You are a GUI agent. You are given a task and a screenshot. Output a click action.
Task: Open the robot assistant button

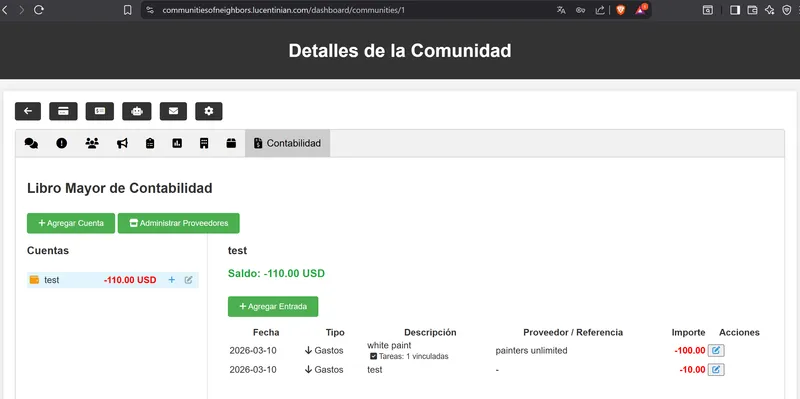click(137, 111)
